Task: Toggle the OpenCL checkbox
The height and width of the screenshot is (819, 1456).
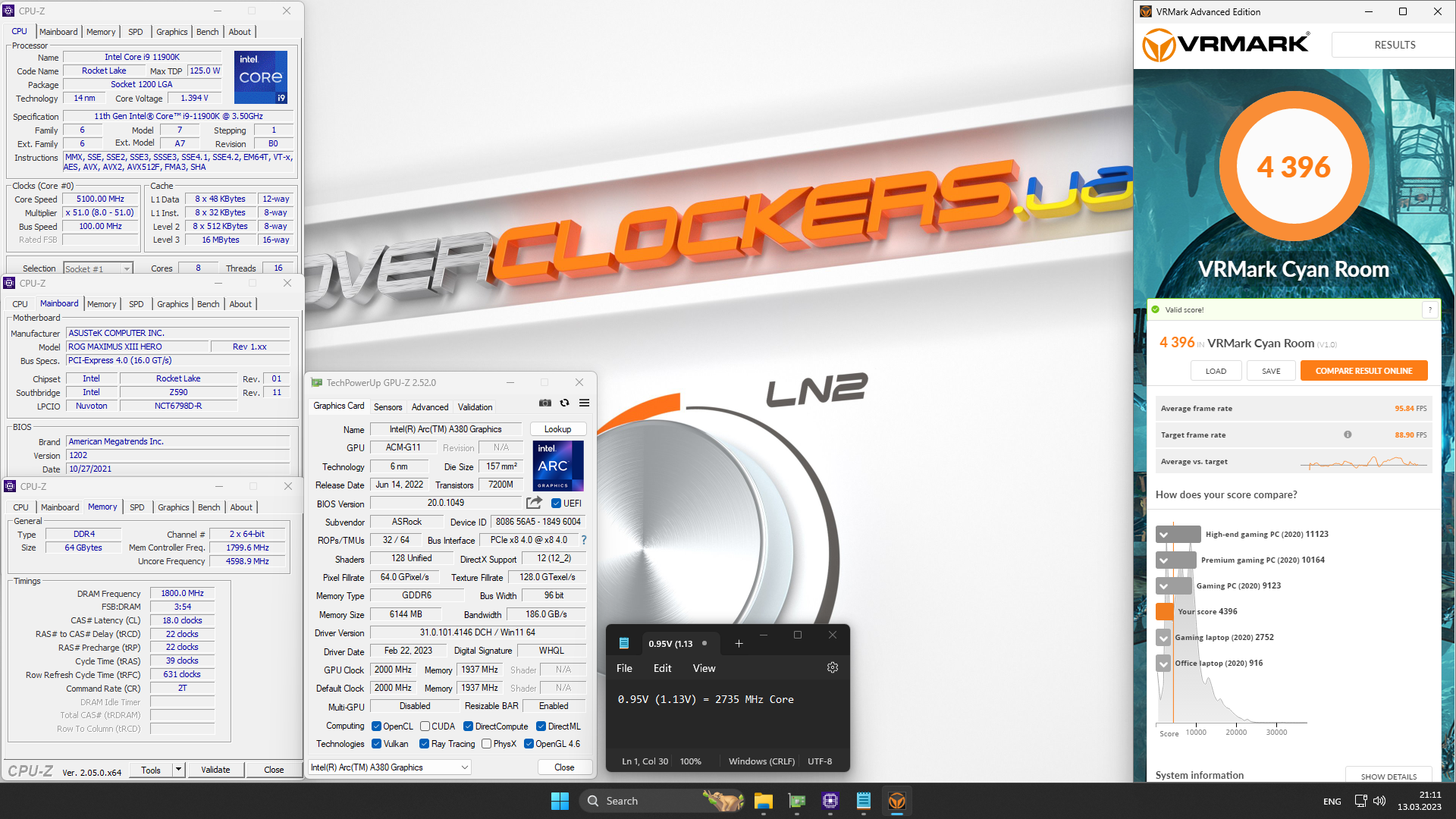Action: (x=376, y=726)
